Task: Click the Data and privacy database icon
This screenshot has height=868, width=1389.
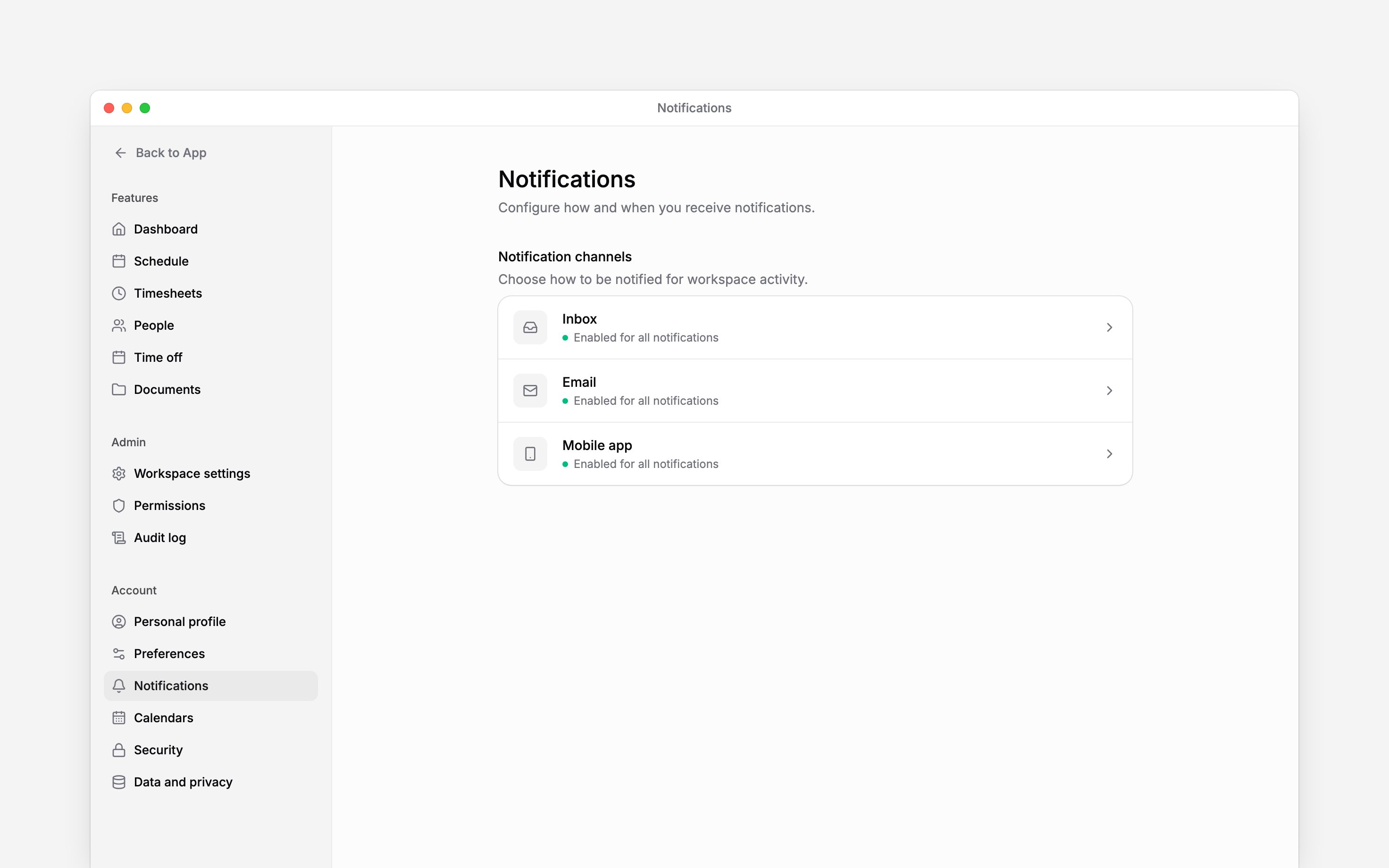Action: pyautogui.click(x=119, y=783)
